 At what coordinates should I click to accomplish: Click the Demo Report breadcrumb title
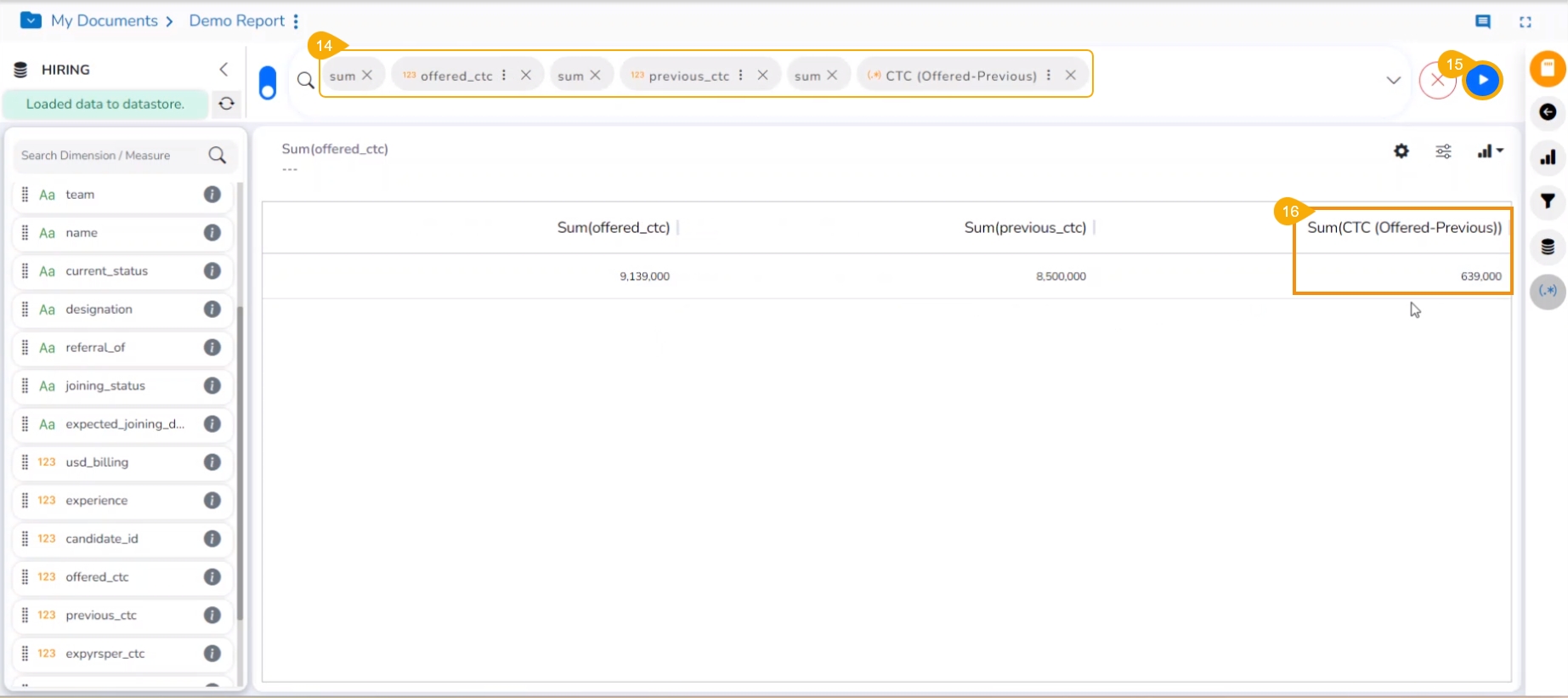236,20
